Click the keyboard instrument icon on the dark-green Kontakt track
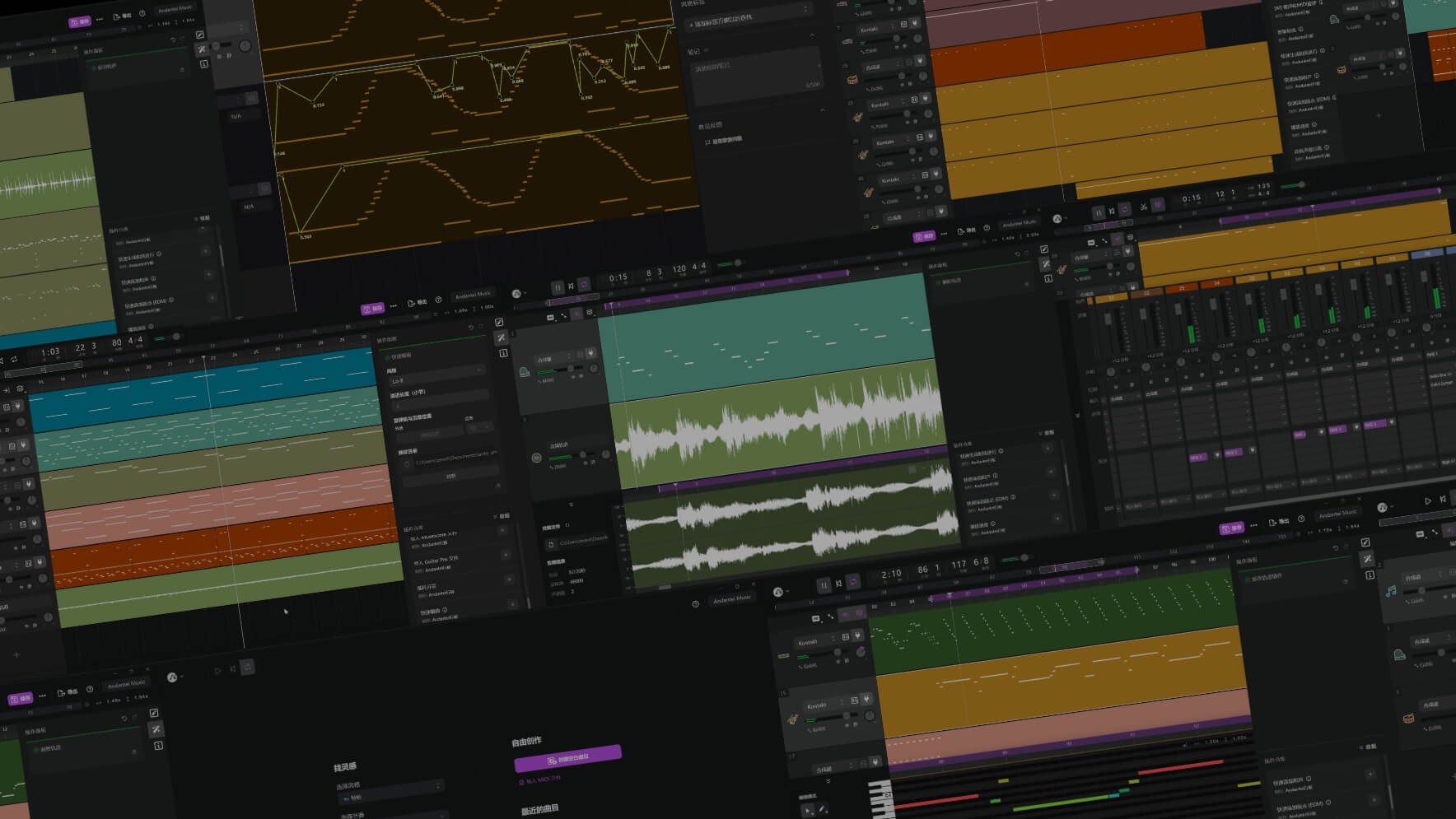 coord(783,656)
